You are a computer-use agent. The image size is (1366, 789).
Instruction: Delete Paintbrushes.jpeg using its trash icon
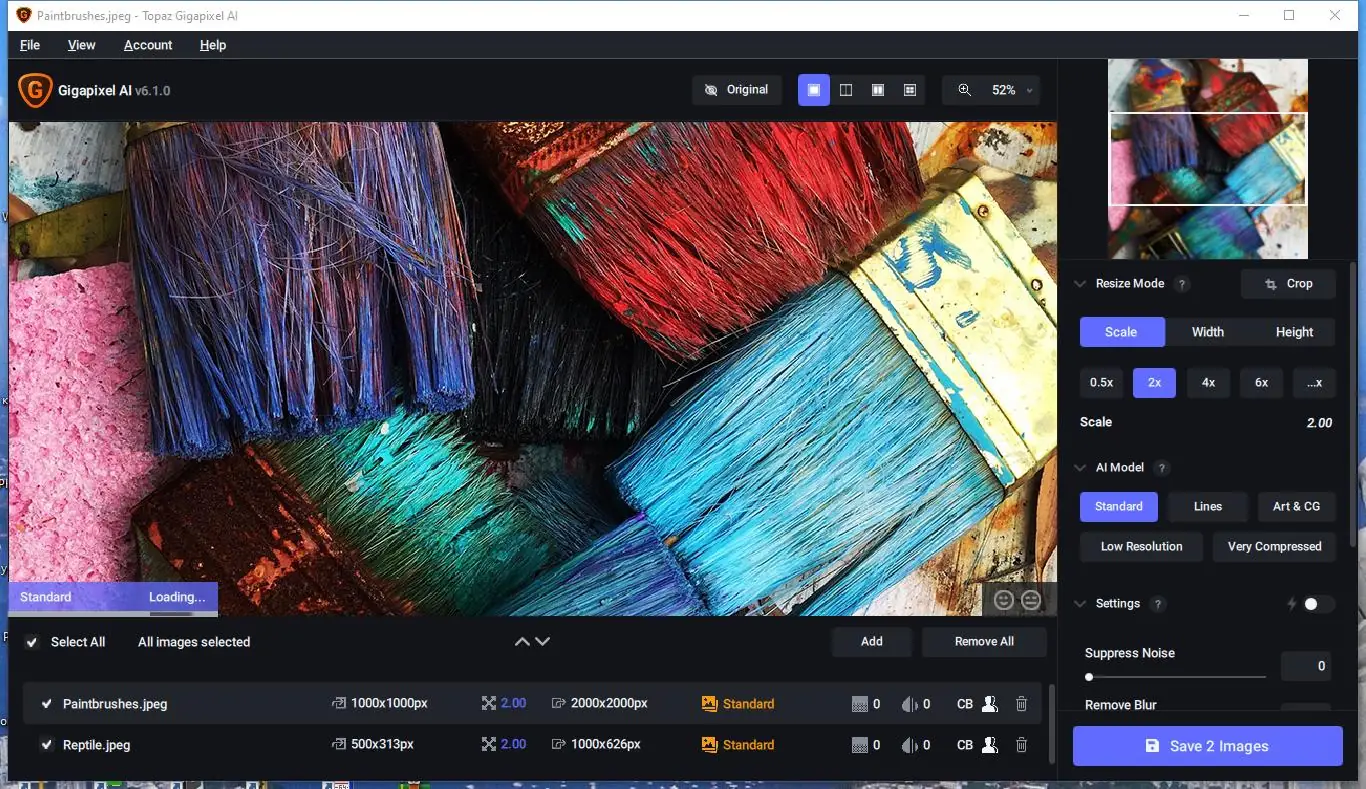1021,704
